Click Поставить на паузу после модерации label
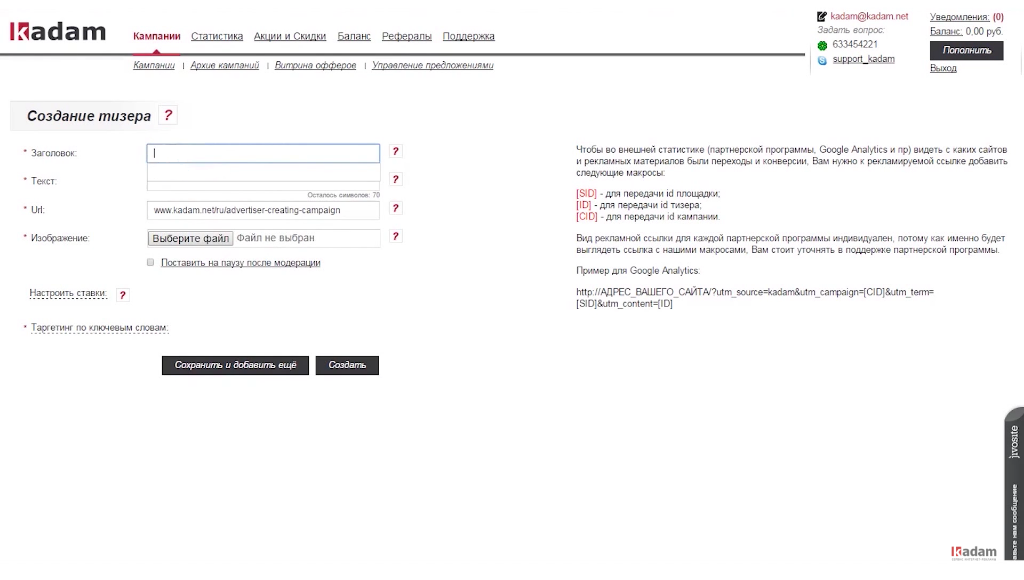Screen dimensions: 1024x580 tap(240, 263)
